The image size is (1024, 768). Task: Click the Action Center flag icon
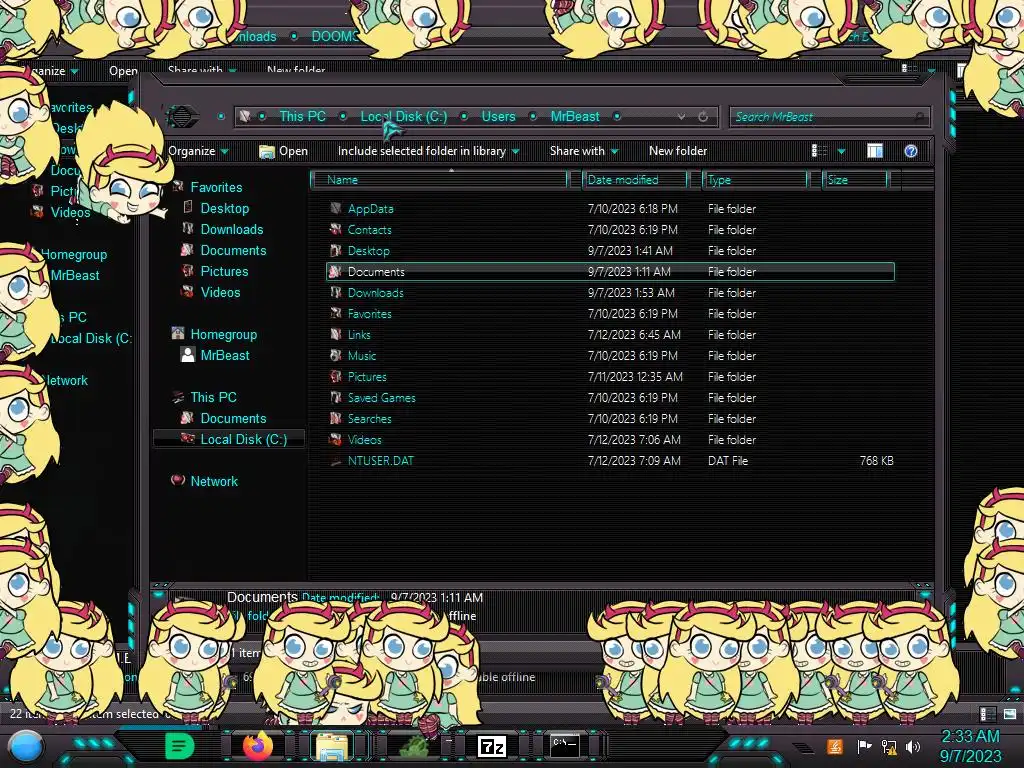864,746
